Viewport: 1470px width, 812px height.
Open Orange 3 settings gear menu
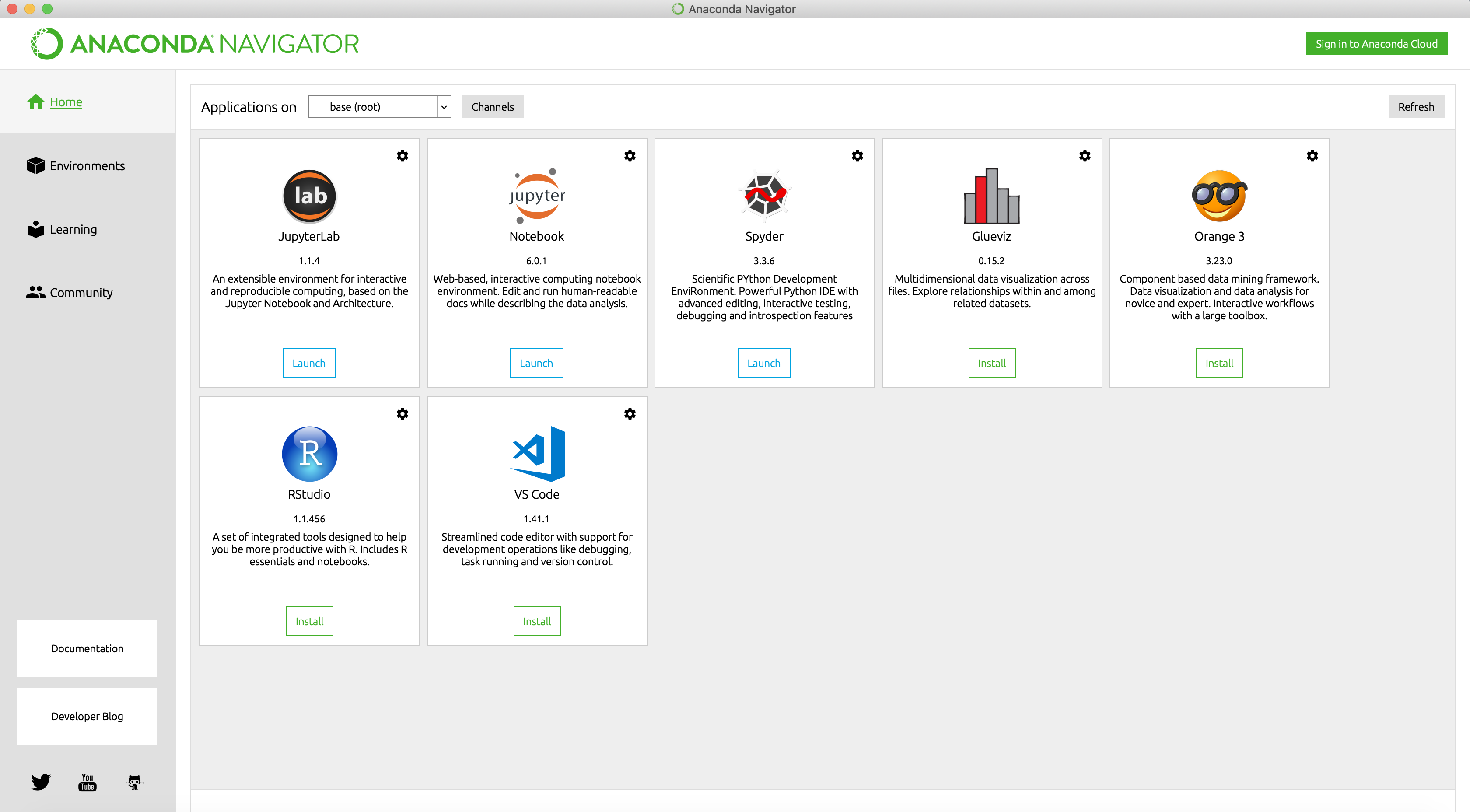click(x=1312, y=156)
